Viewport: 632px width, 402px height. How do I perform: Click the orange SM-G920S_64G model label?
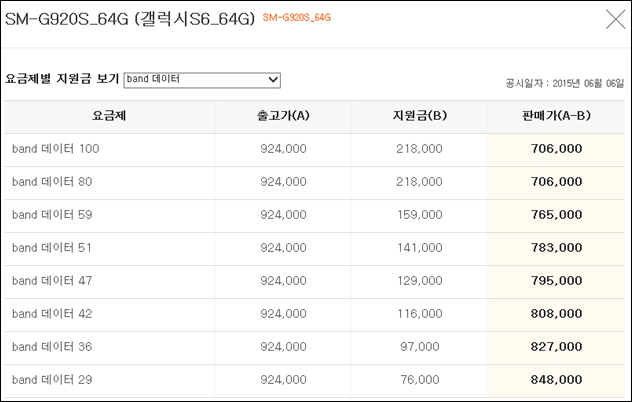pyautogui.click(x=297, y=18)
